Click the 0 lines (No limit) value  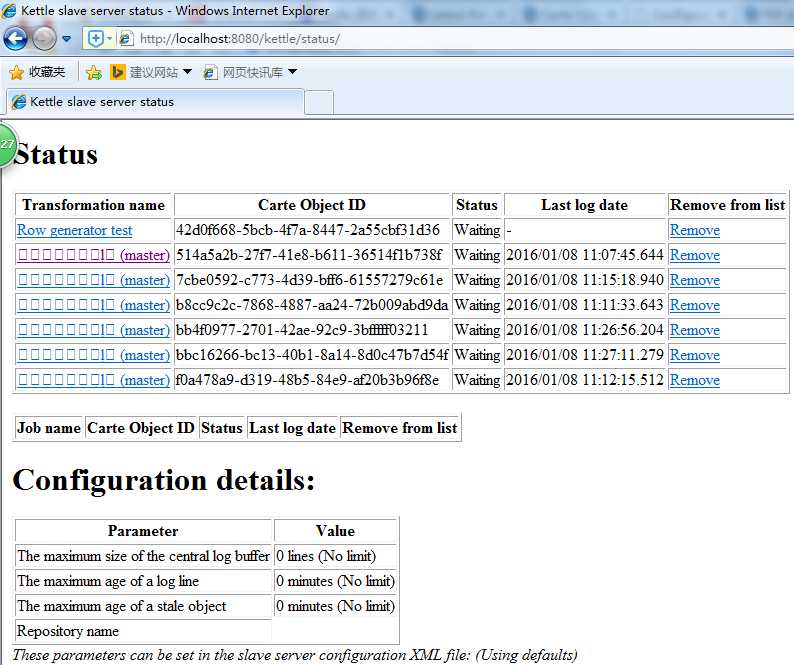(x=326, y=556)
